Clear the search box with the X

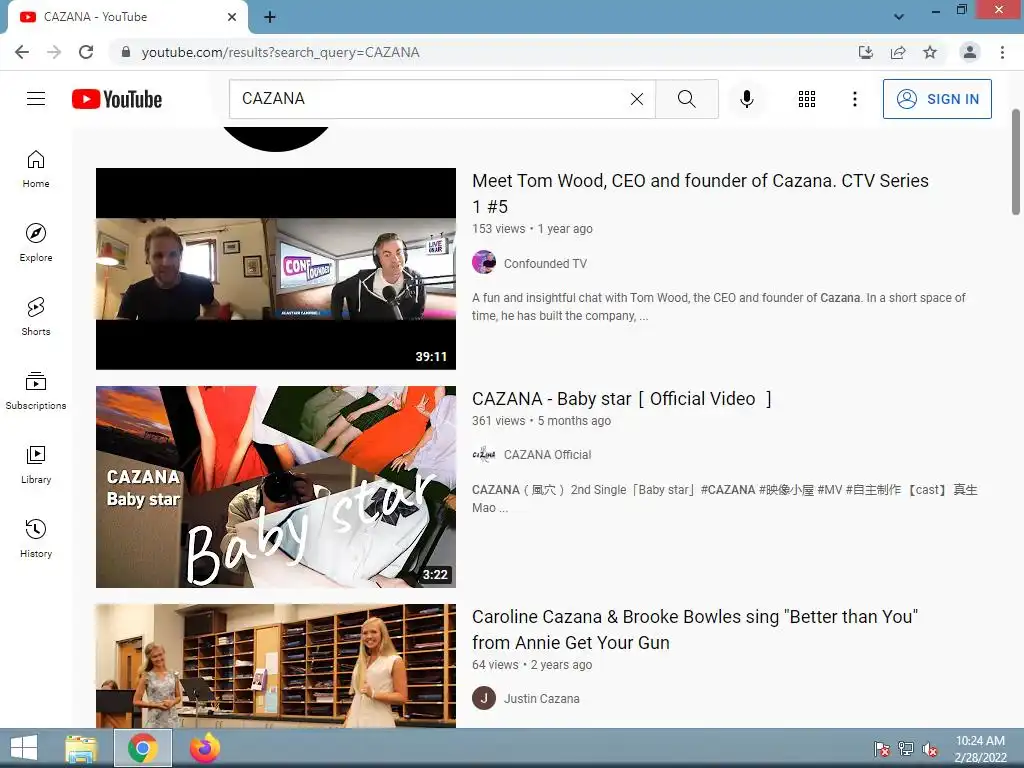pos(637,99)
